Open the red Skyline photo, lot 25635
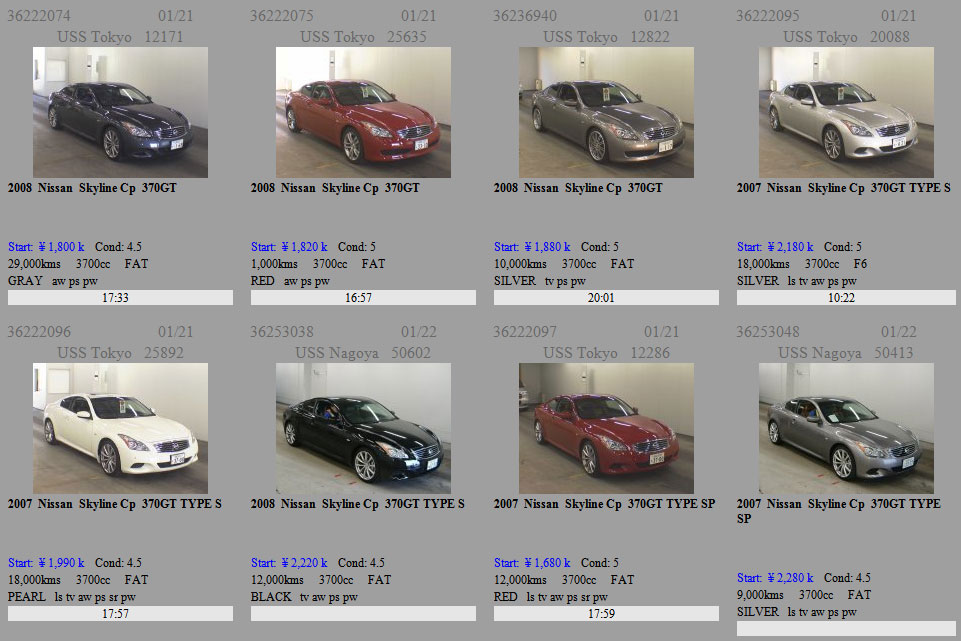Image resolution: width=961 pixels, height=641 pixels. tap(363, 112)
